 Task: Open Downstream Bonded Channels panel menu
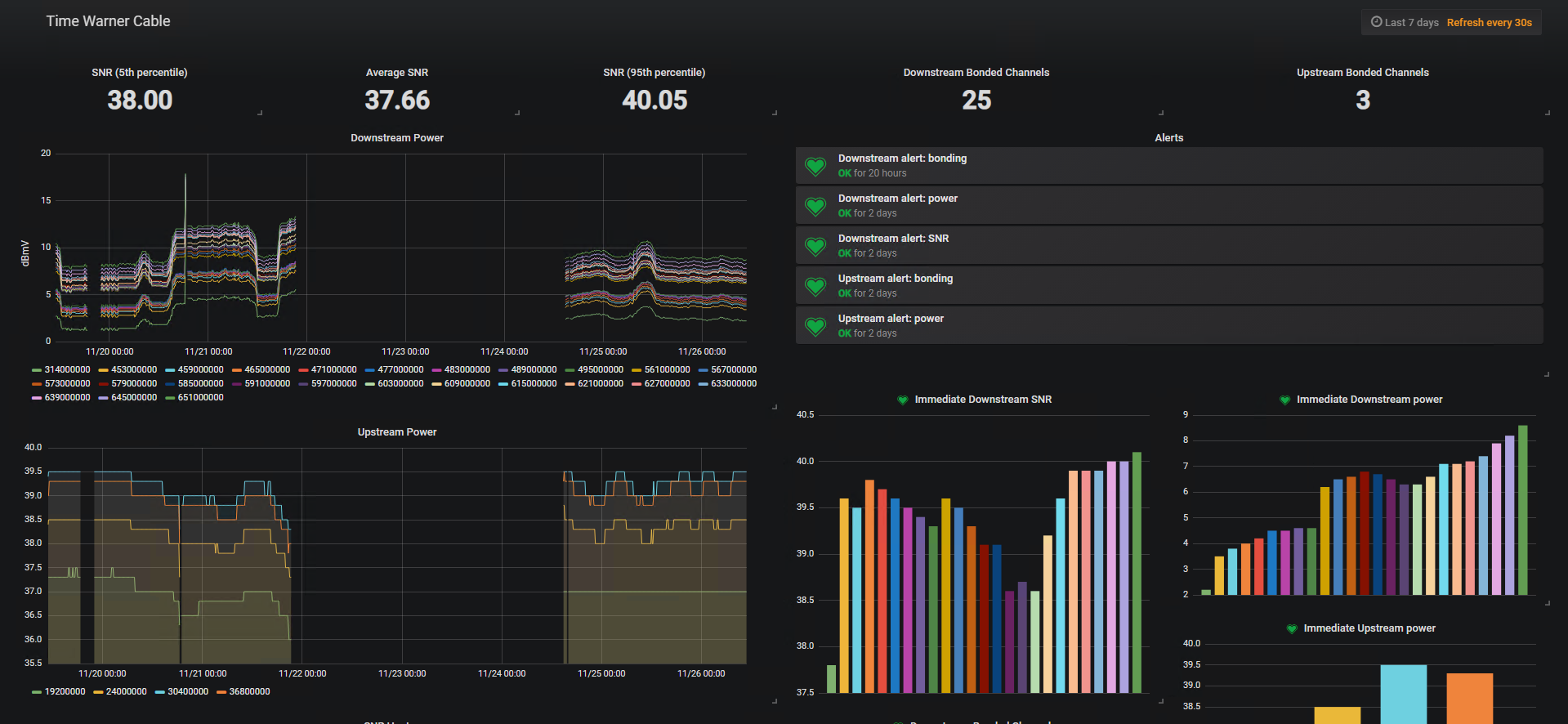[x=976, y=73]
